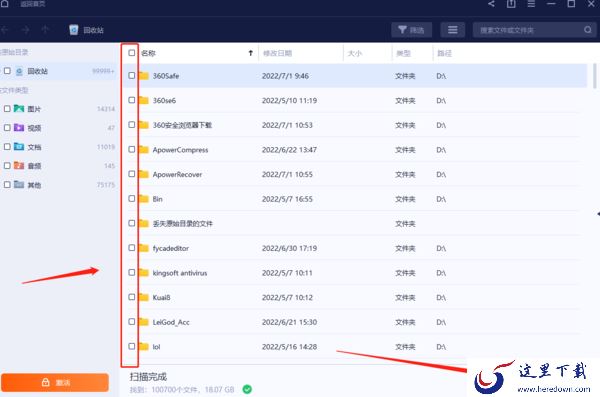Viewport: 600px width, 397px height.
Task: Check the kingsoft antivirus folder checkbox
Action: [x=132, y=272]
